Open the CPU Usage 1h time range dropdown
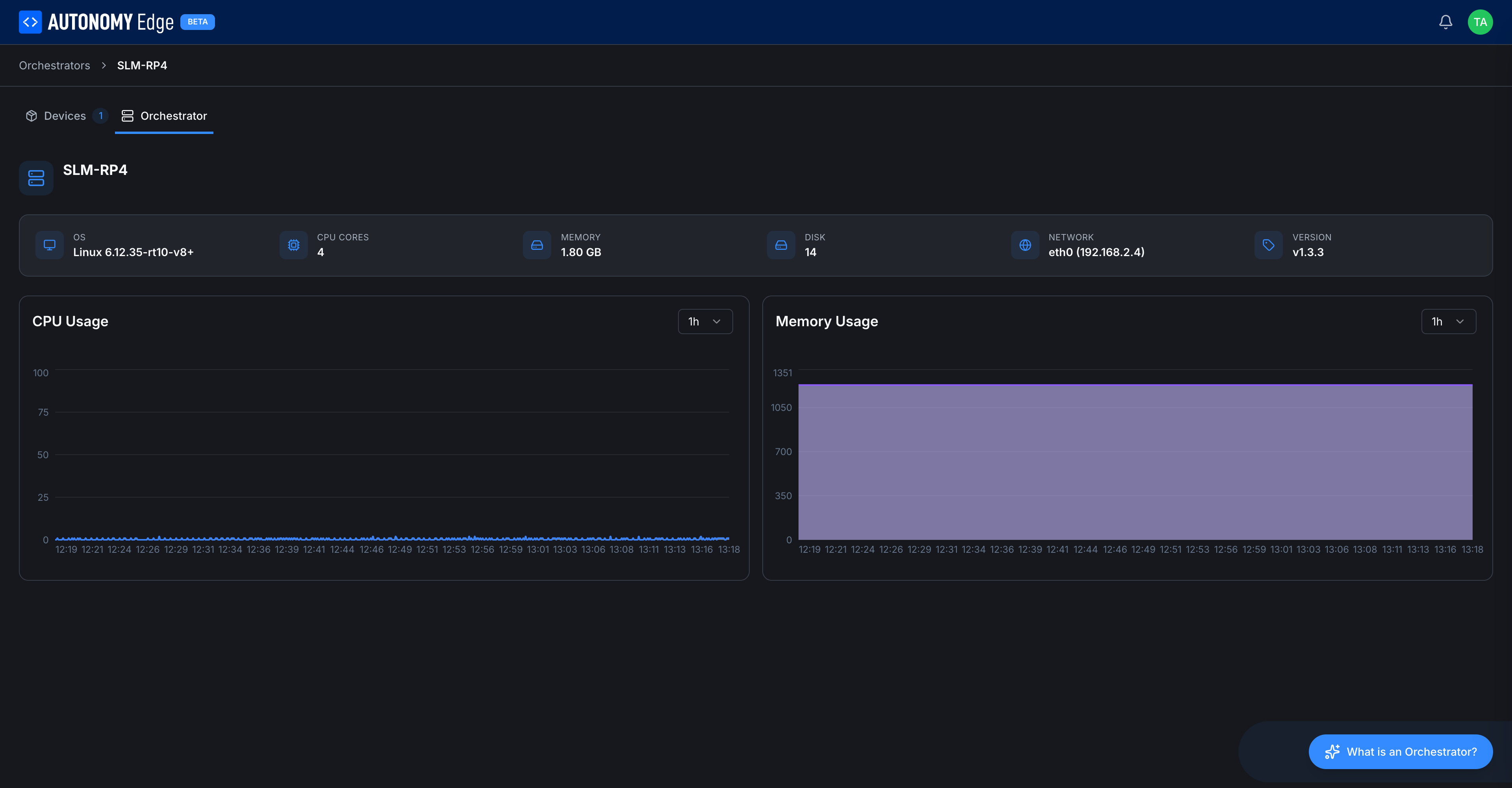The height and width of the screenshot is (788, 1512). tap(705, 321)
